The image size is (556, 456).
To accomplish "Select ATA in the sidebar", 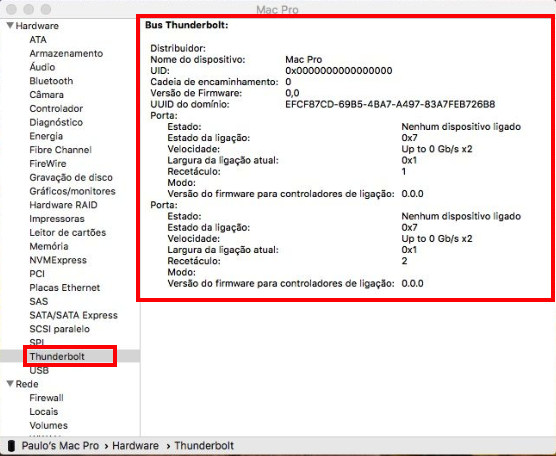I will (38, 40).
